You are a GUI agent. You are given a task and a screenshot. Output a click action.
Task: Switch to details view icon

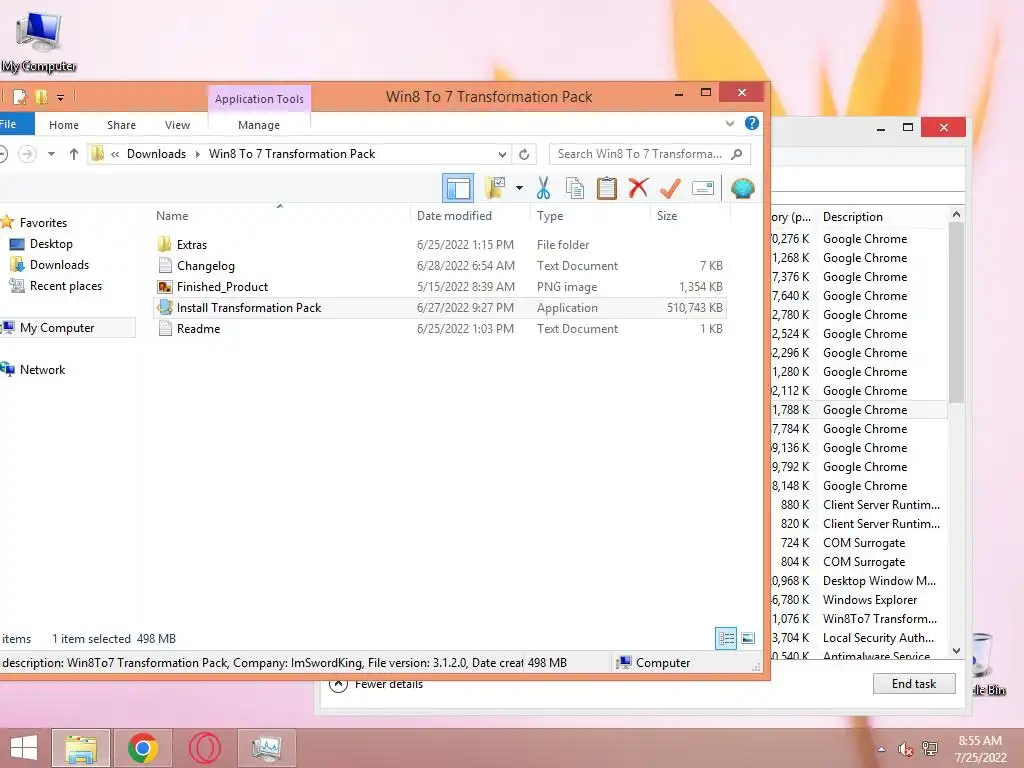pos(726,639)
